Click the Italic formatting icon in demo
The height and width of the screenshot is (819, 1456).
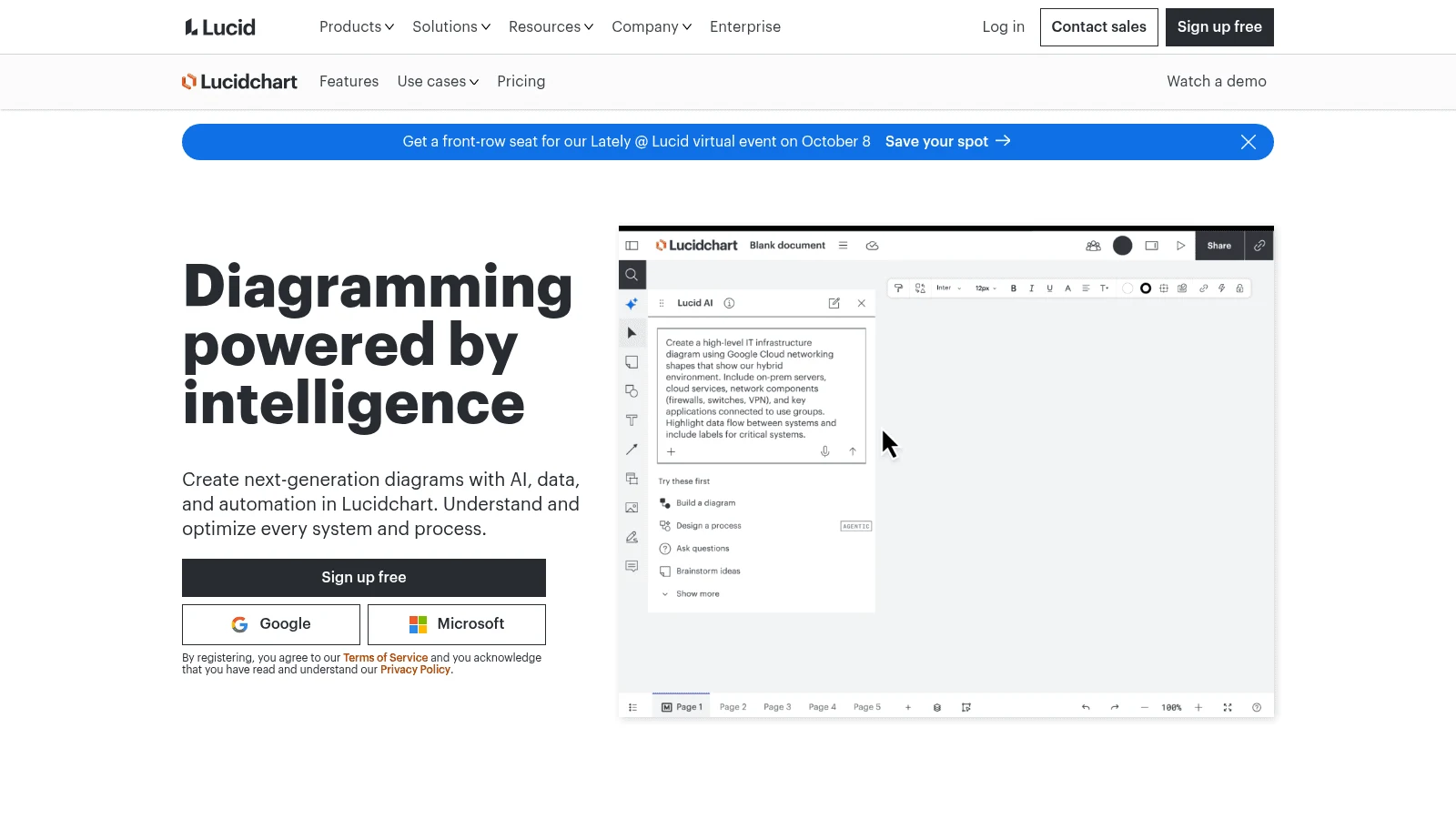(x=1032, y=288)
